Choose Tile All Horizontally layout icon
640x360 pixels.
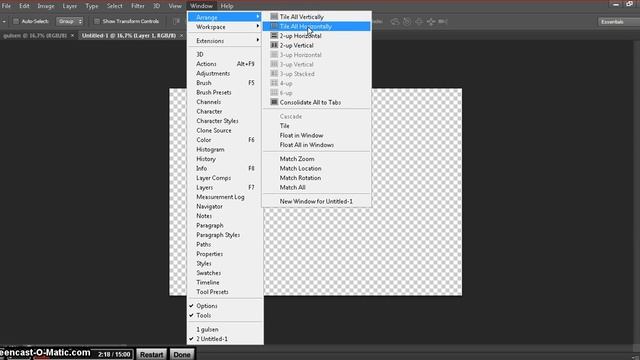[x=274, y=26]
